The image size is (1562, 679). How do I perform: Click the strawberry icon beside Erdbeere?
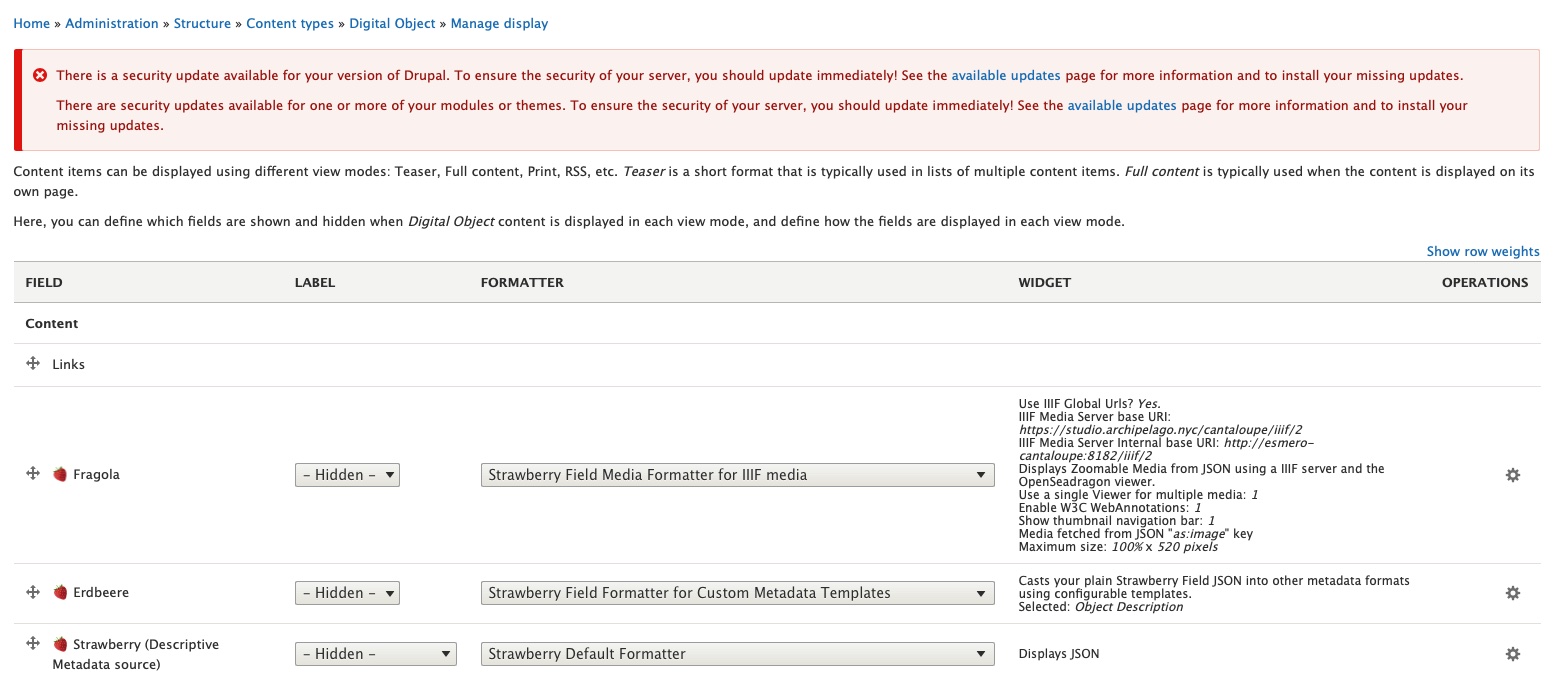coord(60,592)
